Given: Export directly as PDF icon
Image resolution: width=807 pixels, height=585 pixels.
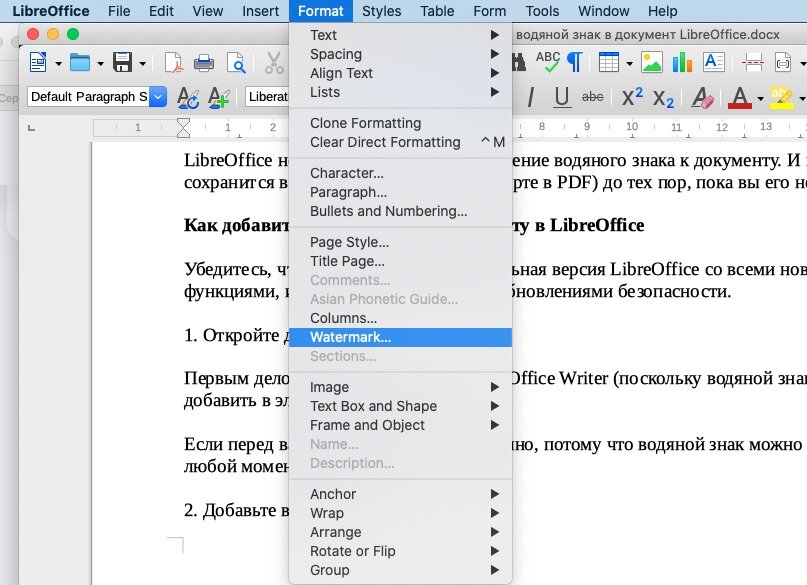Looking at the screenshot, I should point(173,63).
